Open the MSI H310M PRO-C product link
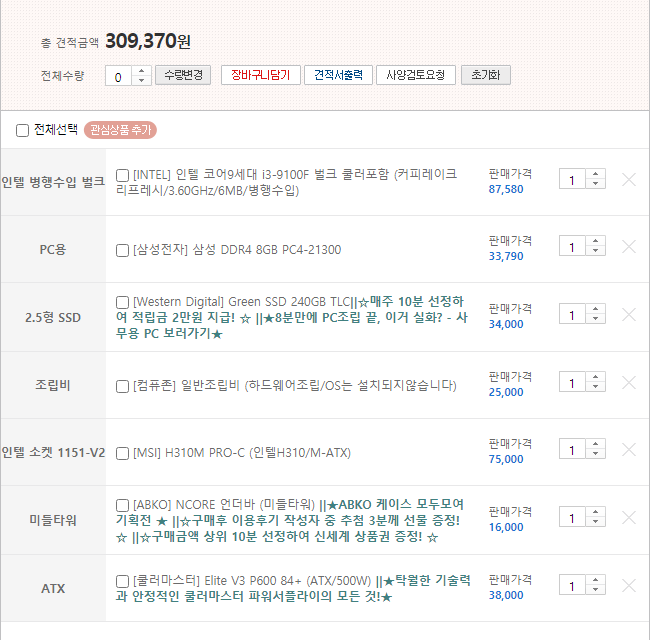The width and height of the screenshot is (650, 640). click(x=242, y=453)
